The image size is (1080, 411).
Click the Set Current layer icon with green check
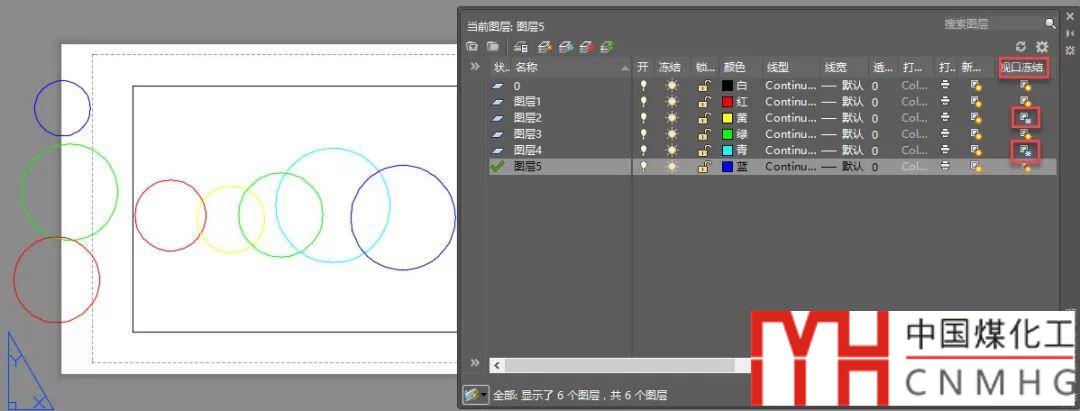(x=607, y=46)
